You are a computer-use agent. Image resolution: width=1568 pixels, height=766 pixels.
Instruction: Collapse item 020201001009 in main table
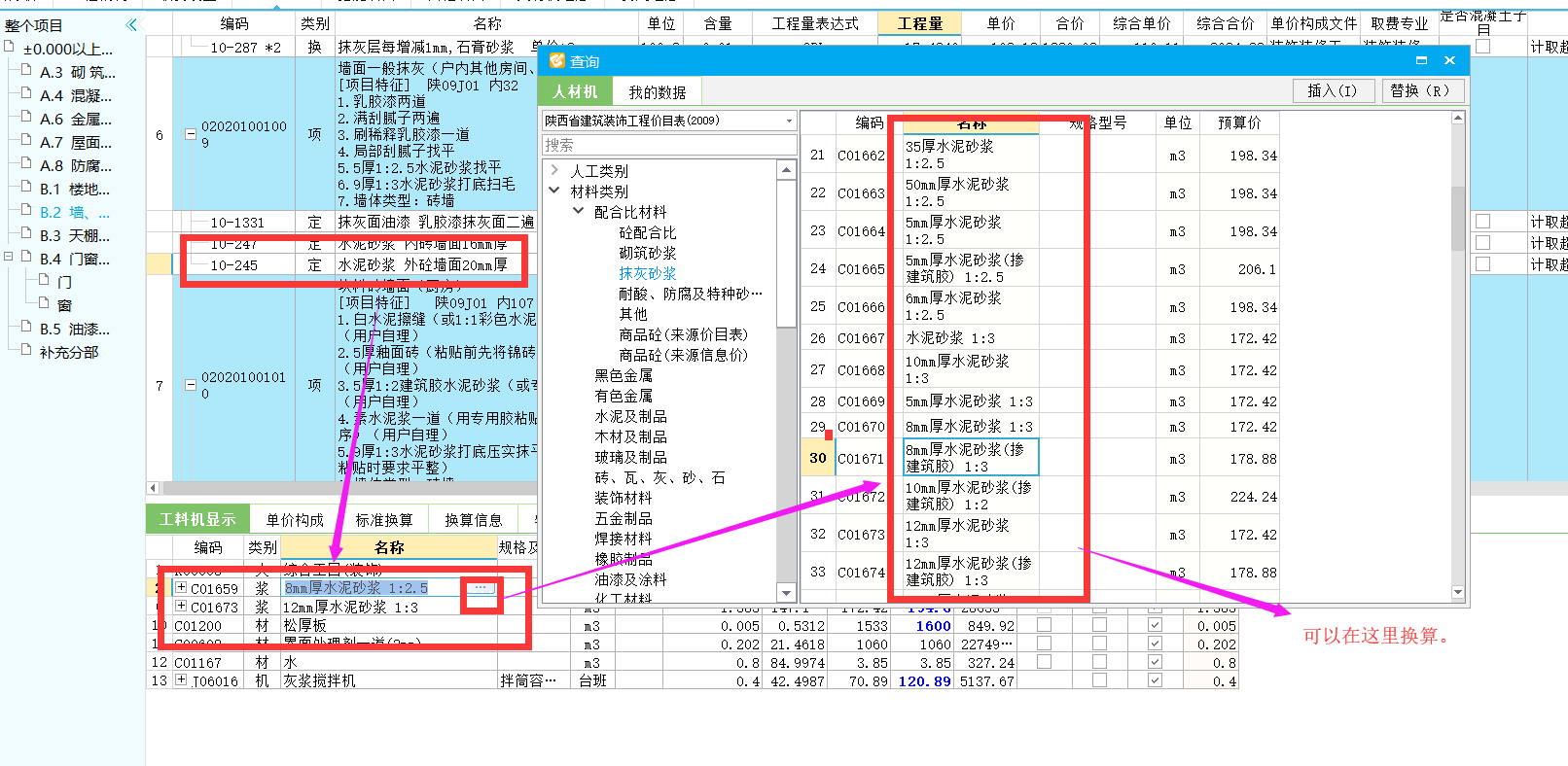(x=191, y=134)
